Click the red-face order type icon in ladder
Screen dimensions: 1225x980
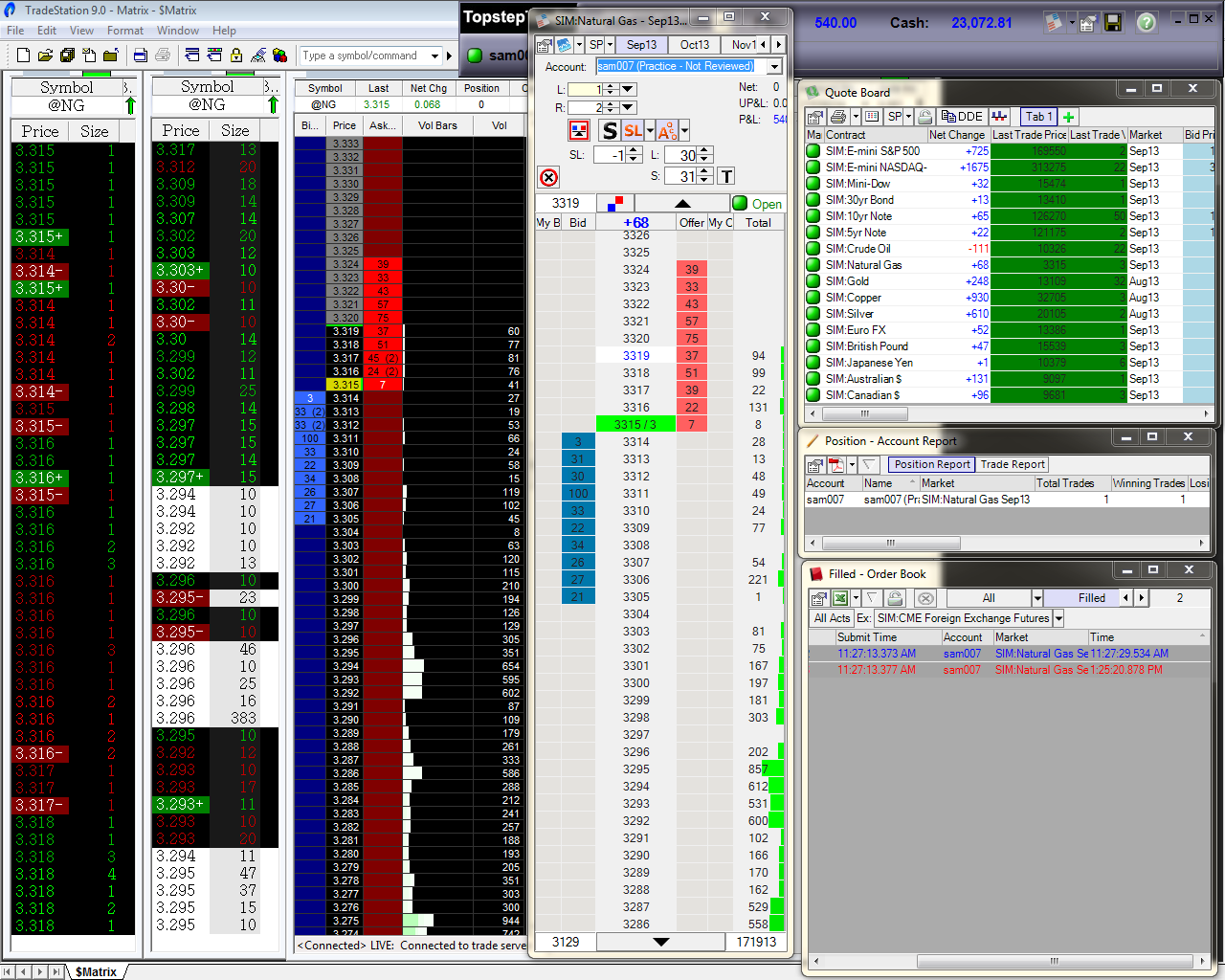[579, 130]
